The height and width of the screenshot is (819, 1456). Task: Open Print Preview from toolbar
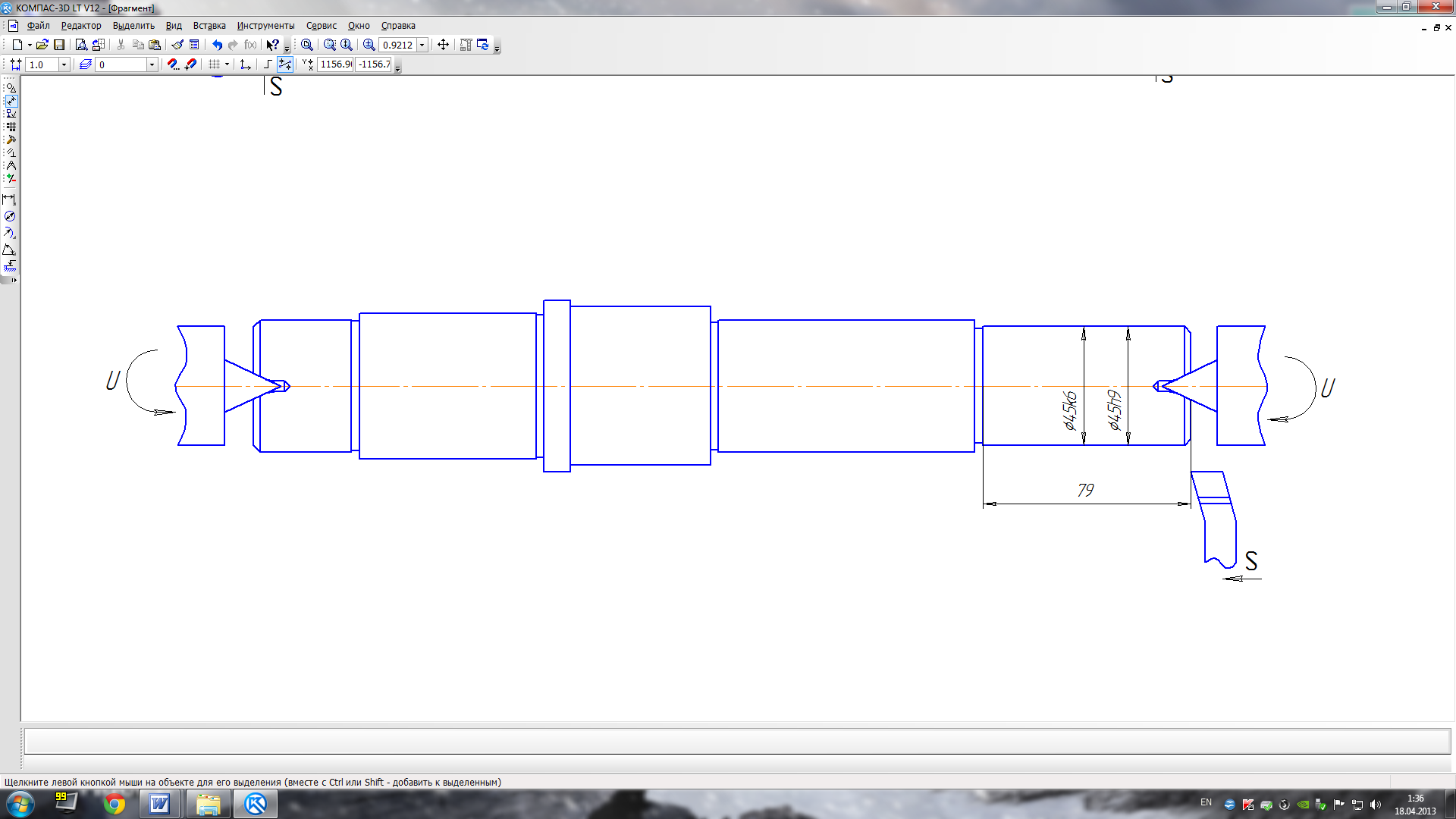(x=81, y=45)
